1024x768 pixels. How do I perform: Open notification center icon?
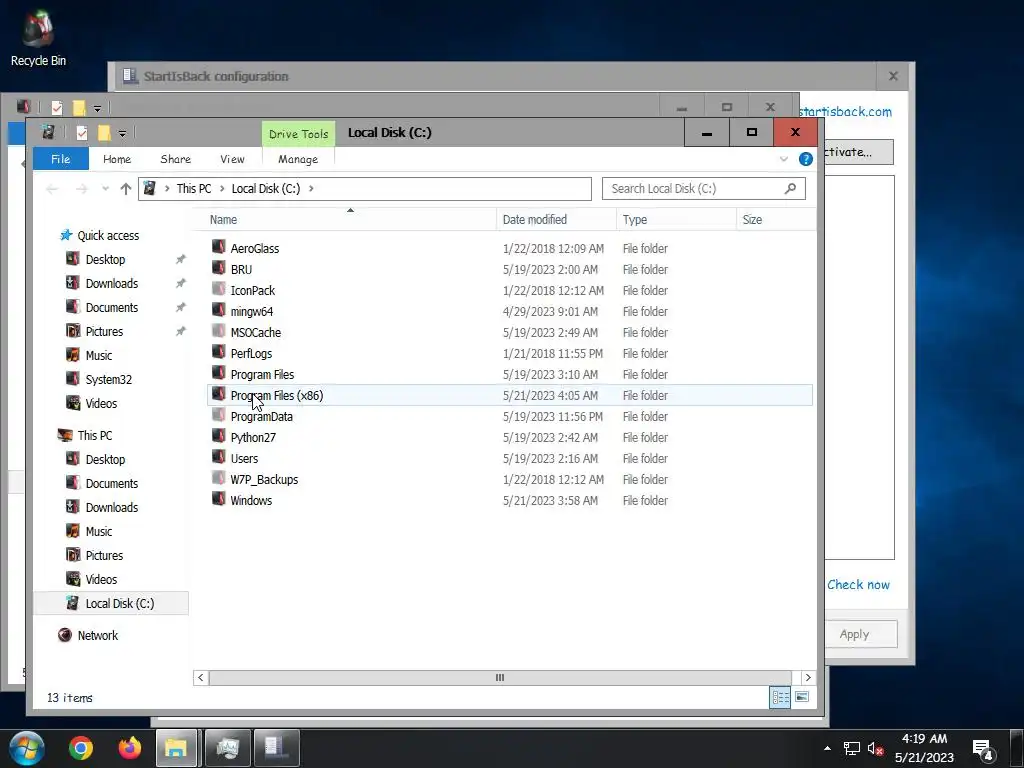[x=984, y=749]
